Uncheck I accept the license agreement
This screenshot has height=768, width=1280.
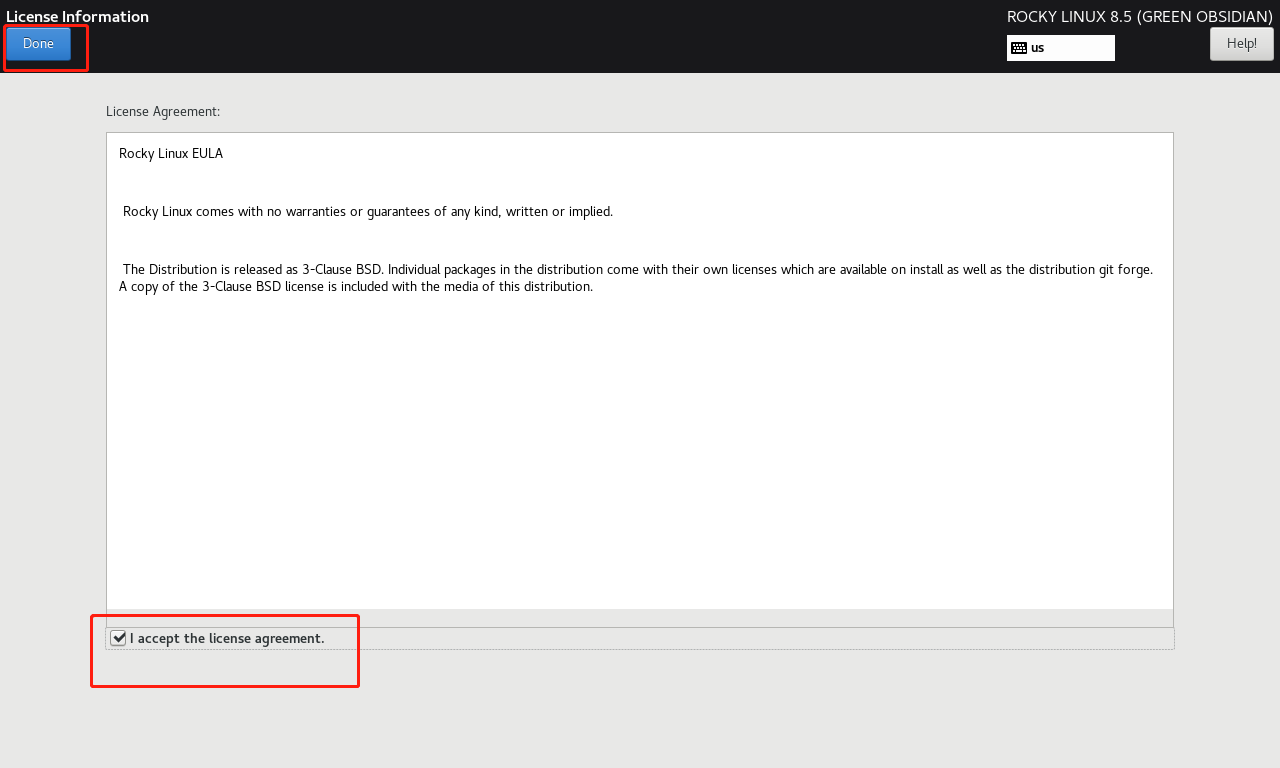point(118,638)
